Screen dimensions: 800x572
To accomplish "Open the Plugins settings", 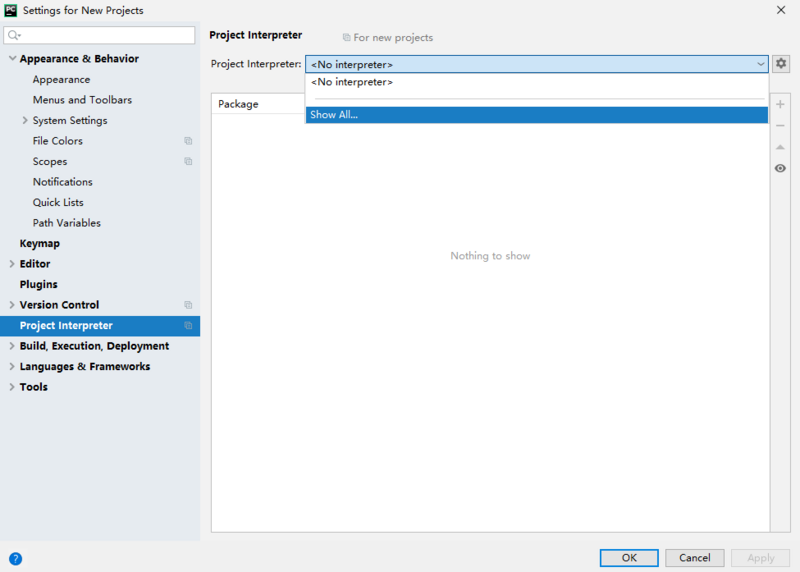I will tap(38, 284).
